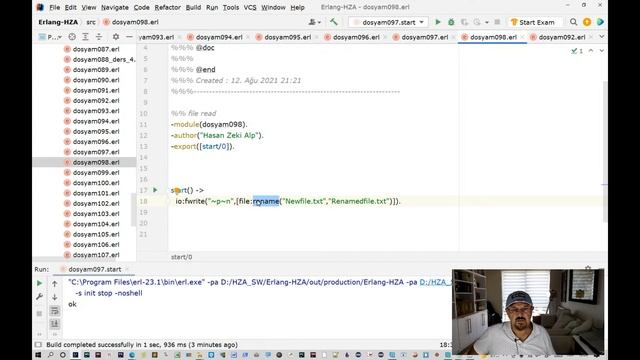Switch to the dosyam092.erl editor tab
640x360 pixels.
click(562, 37)
